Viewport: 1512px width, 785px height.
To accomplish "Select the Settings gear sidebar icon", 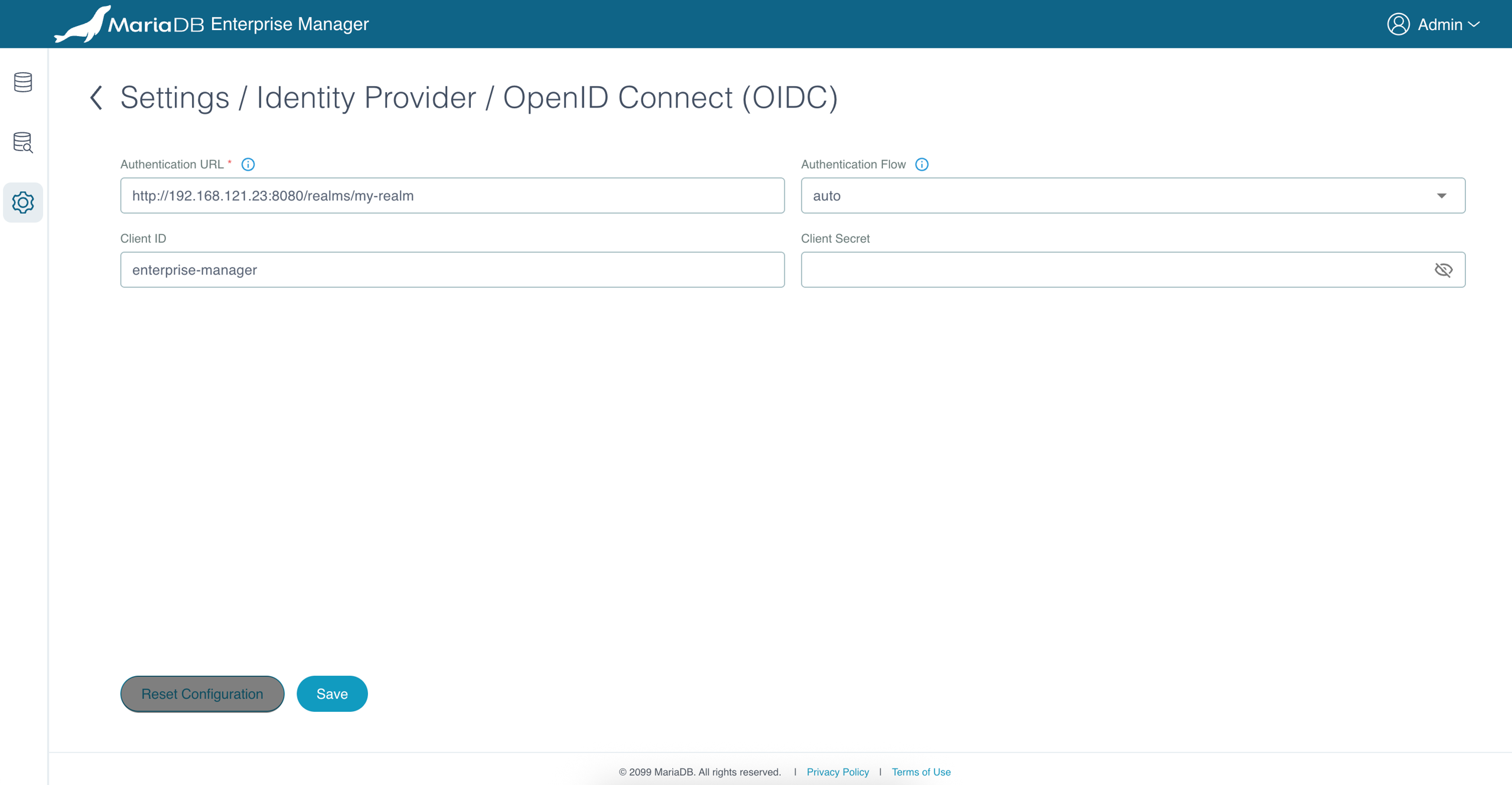I will point(23,203).
